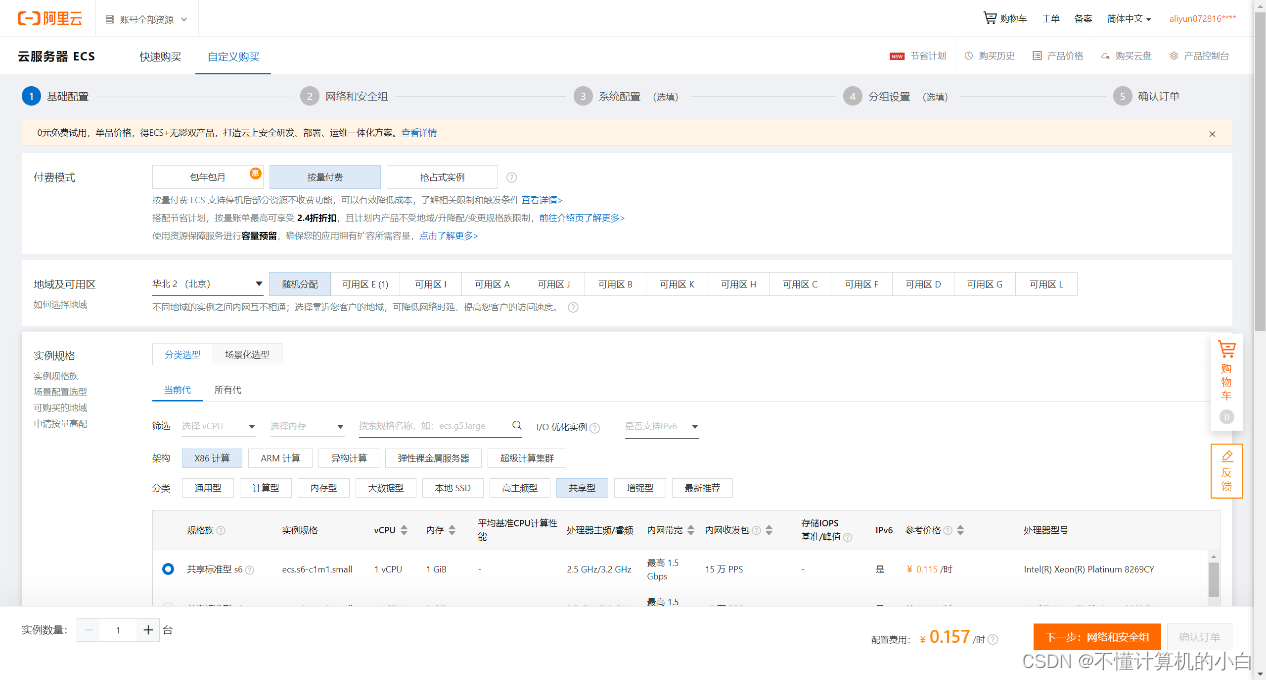Increase instance count with plus button
Screen dimensions: 1266x680
pyautogui.click(x=148, y=630)
